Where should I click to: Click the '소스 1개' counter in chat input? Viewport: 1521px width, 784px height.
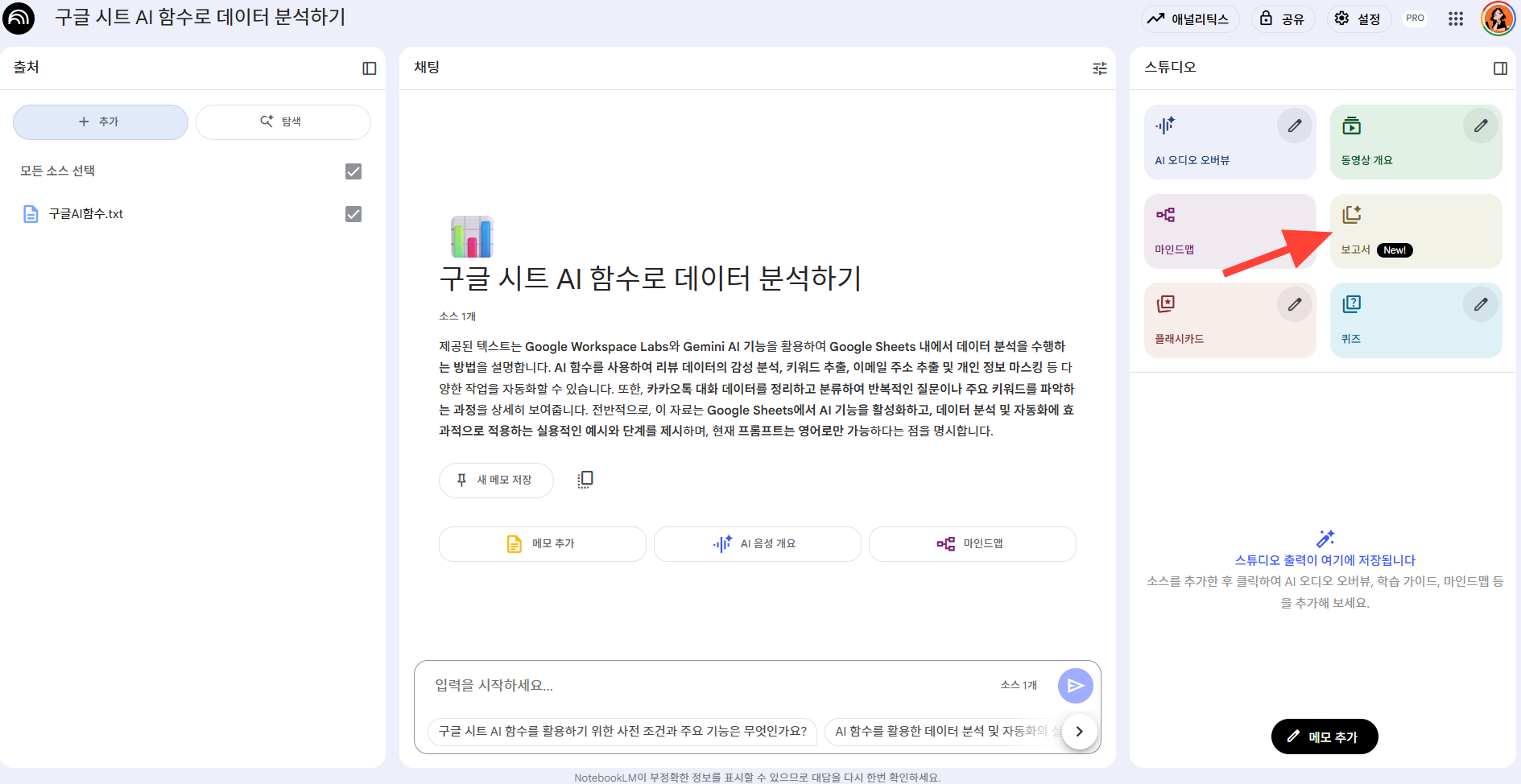[1019, 686]
